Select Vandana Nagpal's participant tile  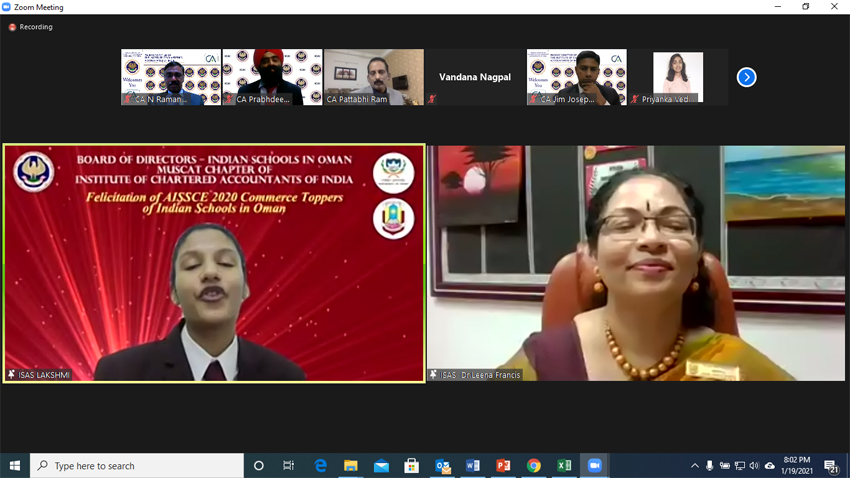pos(475,77)
